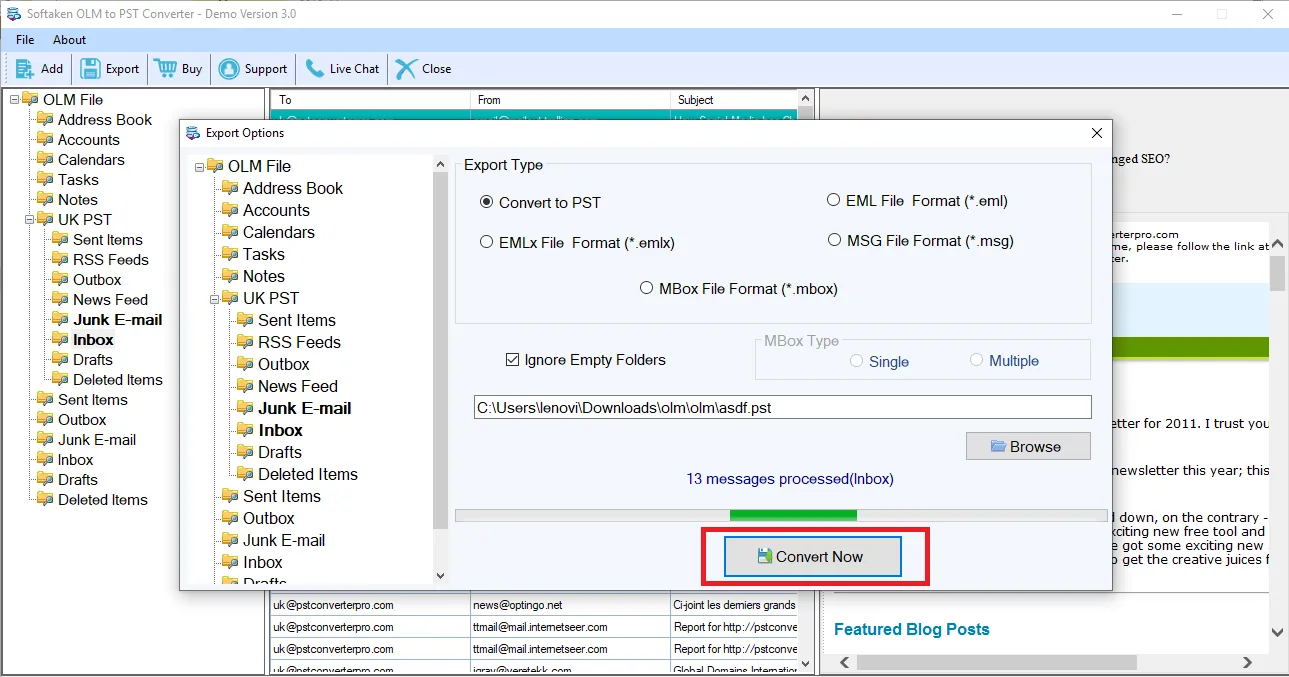The image size is (1289, 677).
Task: Click the RSS Feeds folder icon in main window tree
Action: tap(60, 260)
